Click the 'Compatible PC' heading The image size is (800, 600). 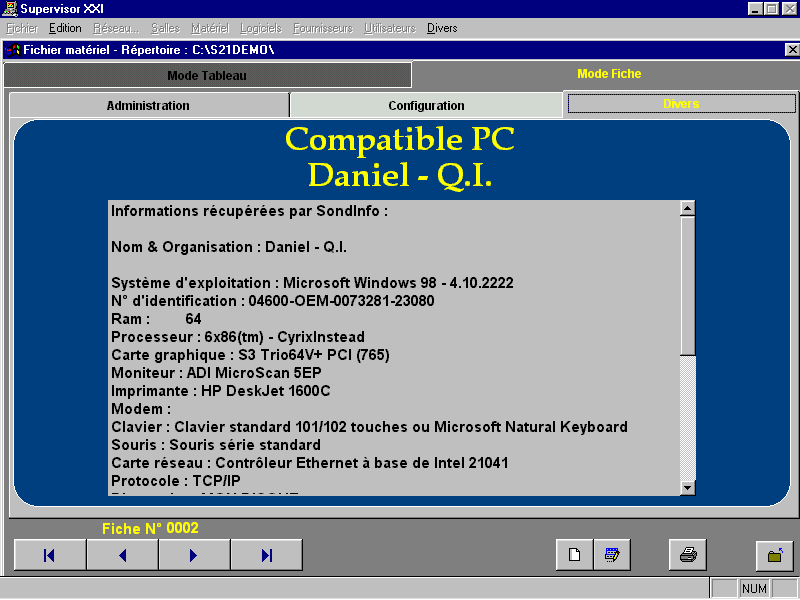400,139
